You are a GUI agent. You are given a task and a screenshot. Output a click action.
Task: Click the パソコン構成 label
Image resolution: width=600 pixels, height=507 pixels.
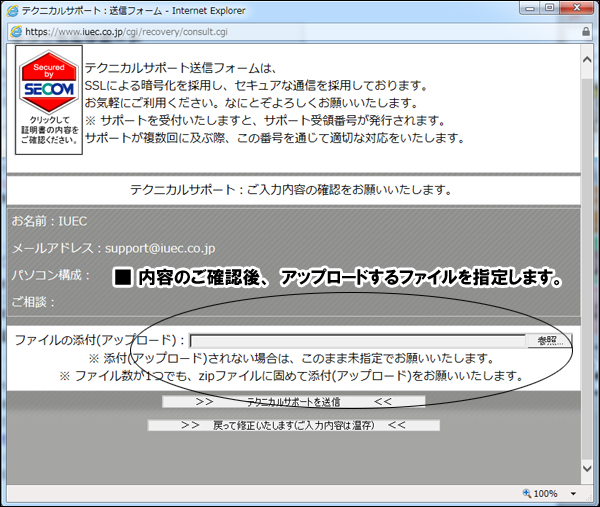pyautogui.click(x=51, y=275)
